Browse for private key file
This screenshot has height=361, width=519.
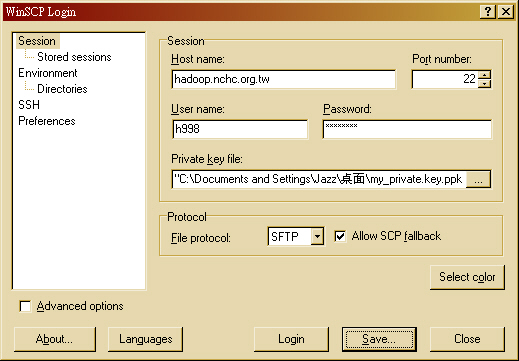(478, 179)
